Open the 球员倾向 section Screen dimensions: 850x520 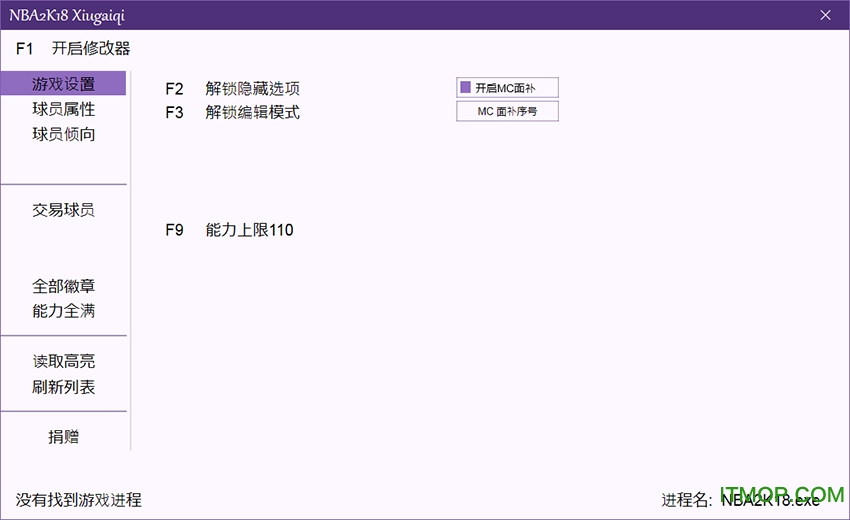point(63,134)
